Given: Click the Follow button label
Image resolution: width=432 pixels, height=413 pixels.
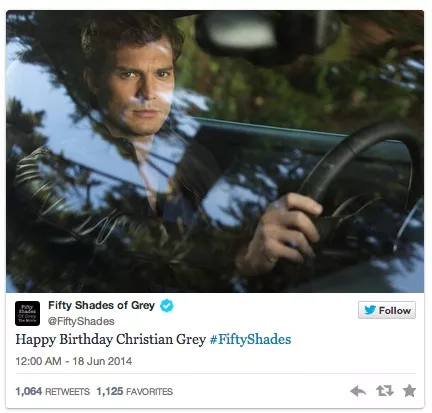Looking at the screenshot, I should point(394,310).
